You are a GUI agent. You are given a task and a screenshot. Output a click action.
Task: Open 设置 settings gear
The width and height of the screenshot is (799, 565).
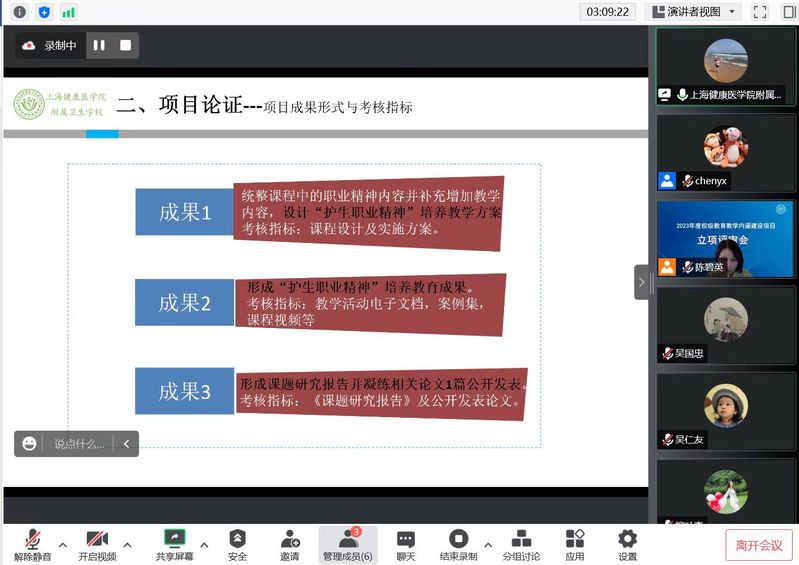pyautogui.click(x=627, y=545)
